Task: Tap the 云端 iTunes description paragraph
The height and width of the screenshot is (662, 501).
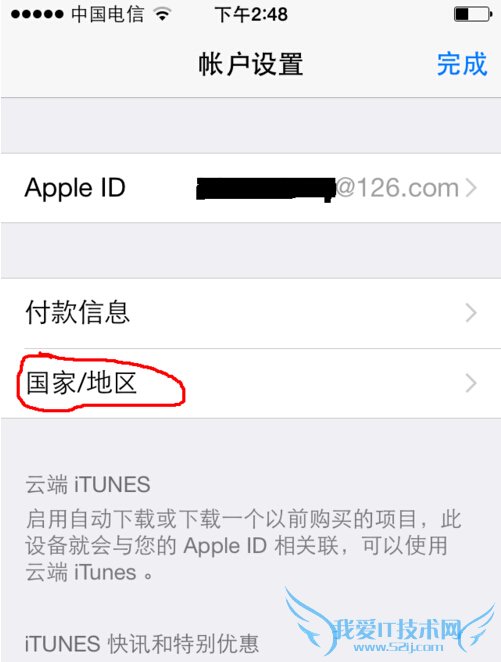Action: (243, 545)
